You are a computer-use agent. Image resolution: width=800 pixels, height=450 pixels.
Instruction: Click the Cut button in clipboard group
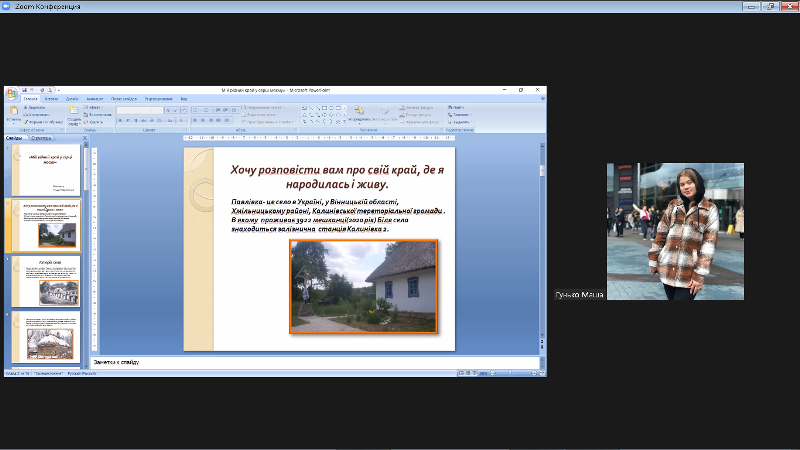tap(37, 107)
